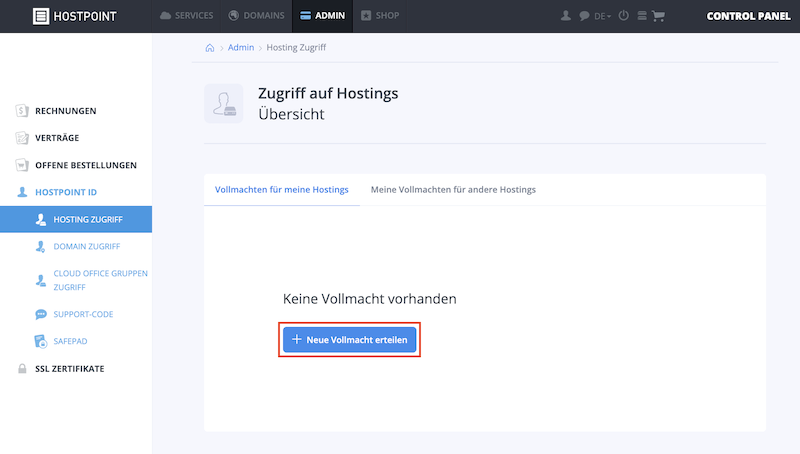Click the Hostpoint logo

pyautogui.click(x=74, y=16)
